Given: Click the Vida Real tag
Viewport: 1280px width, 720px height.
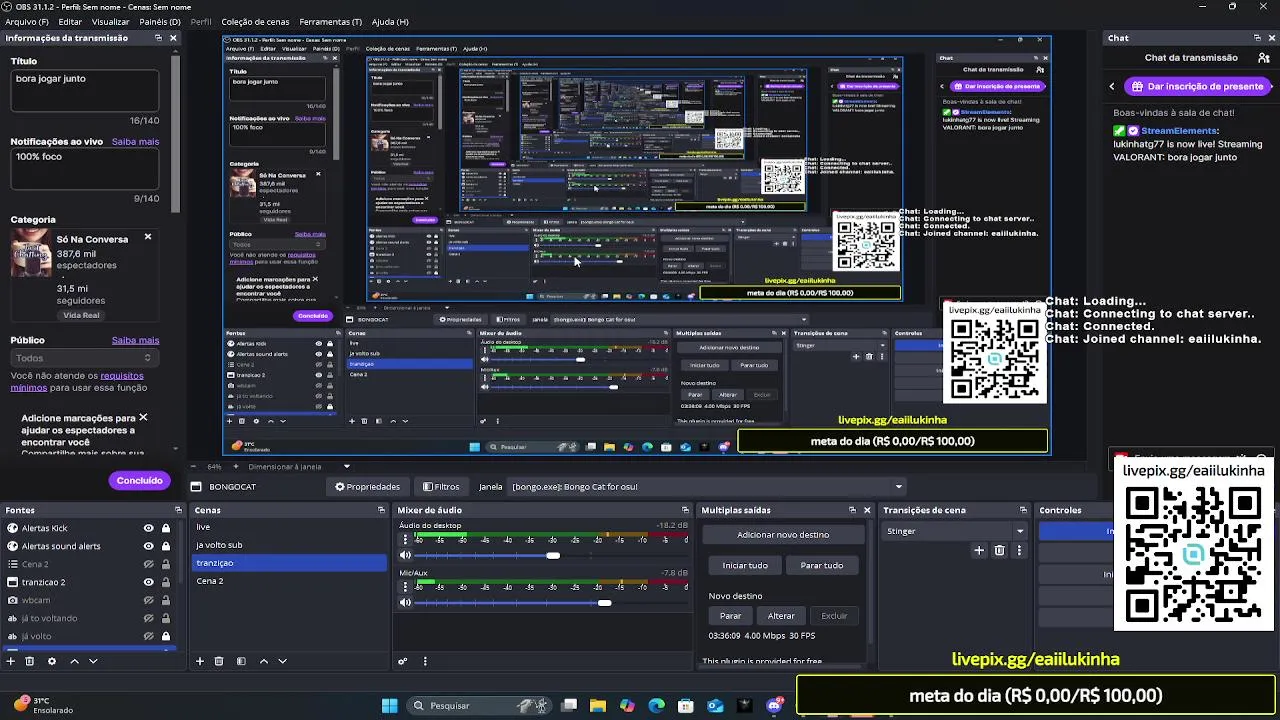Looking at the screenshot, I should [81, 315].
